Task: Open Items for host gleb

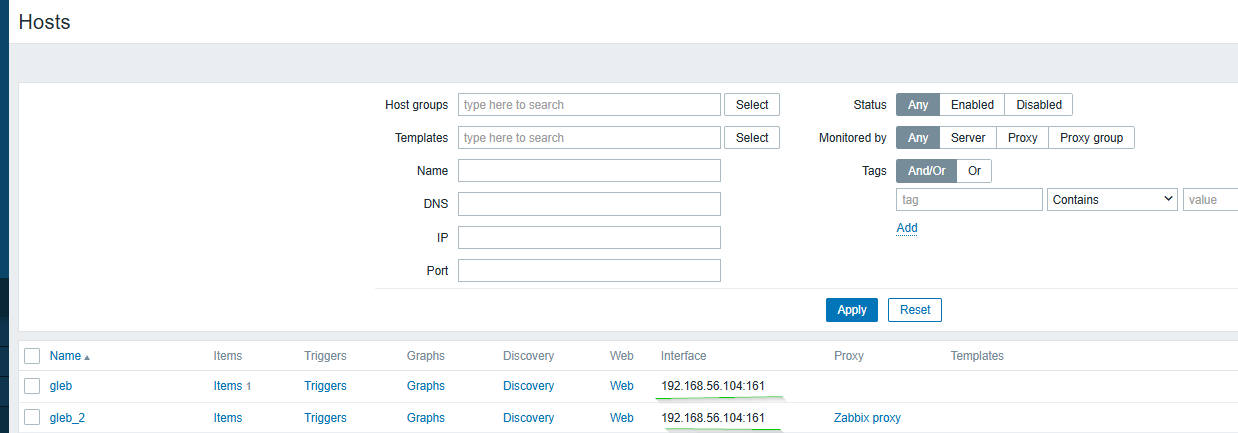Action: pyautogui.click(x=227, y=386)
